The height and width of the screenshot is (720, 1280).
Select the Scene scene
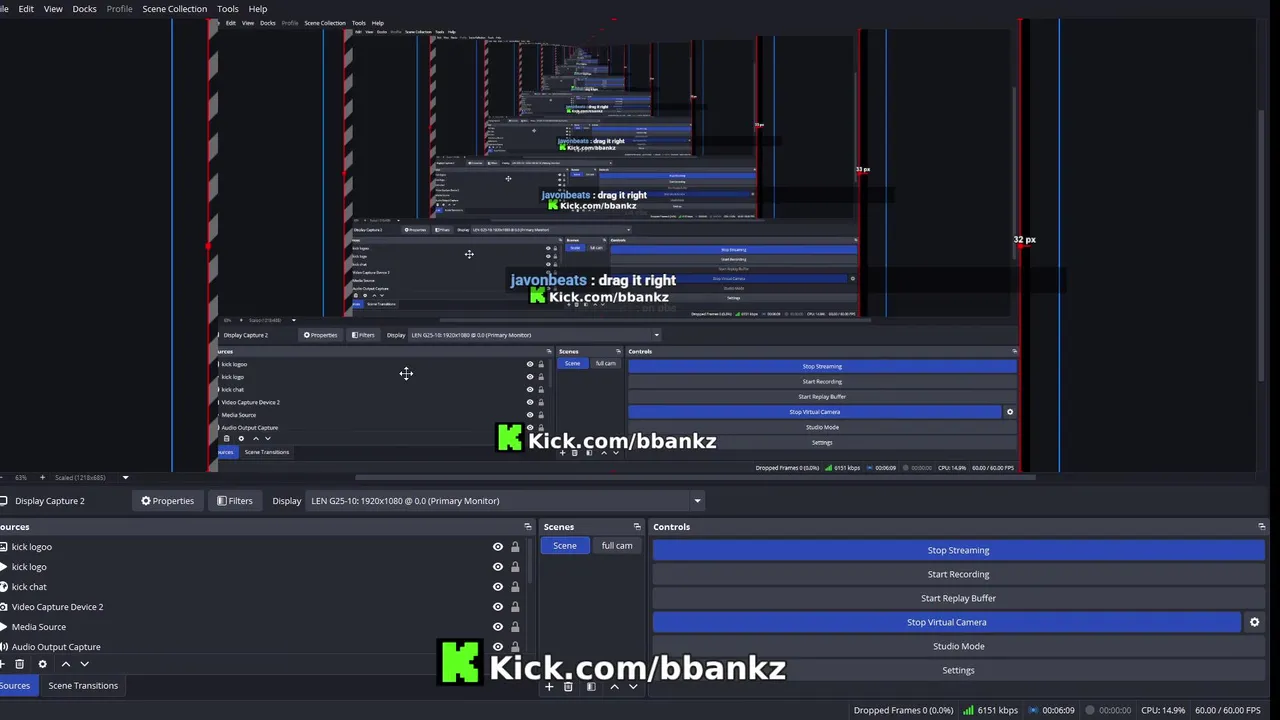coord(565,546)
